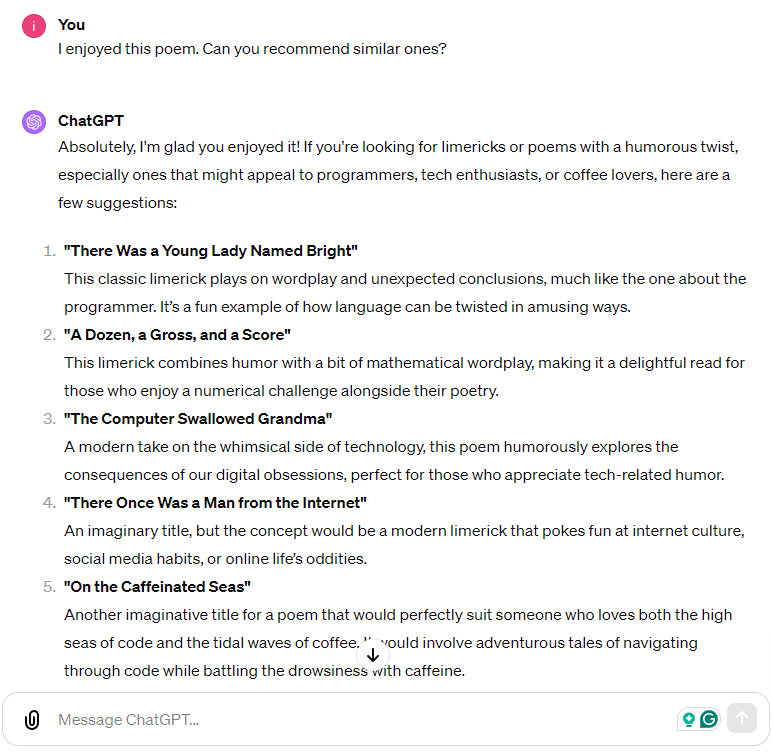Click "There Once Was a Man from the Internet" title
This screenshot has width=772, height=753.
point(215,503)
